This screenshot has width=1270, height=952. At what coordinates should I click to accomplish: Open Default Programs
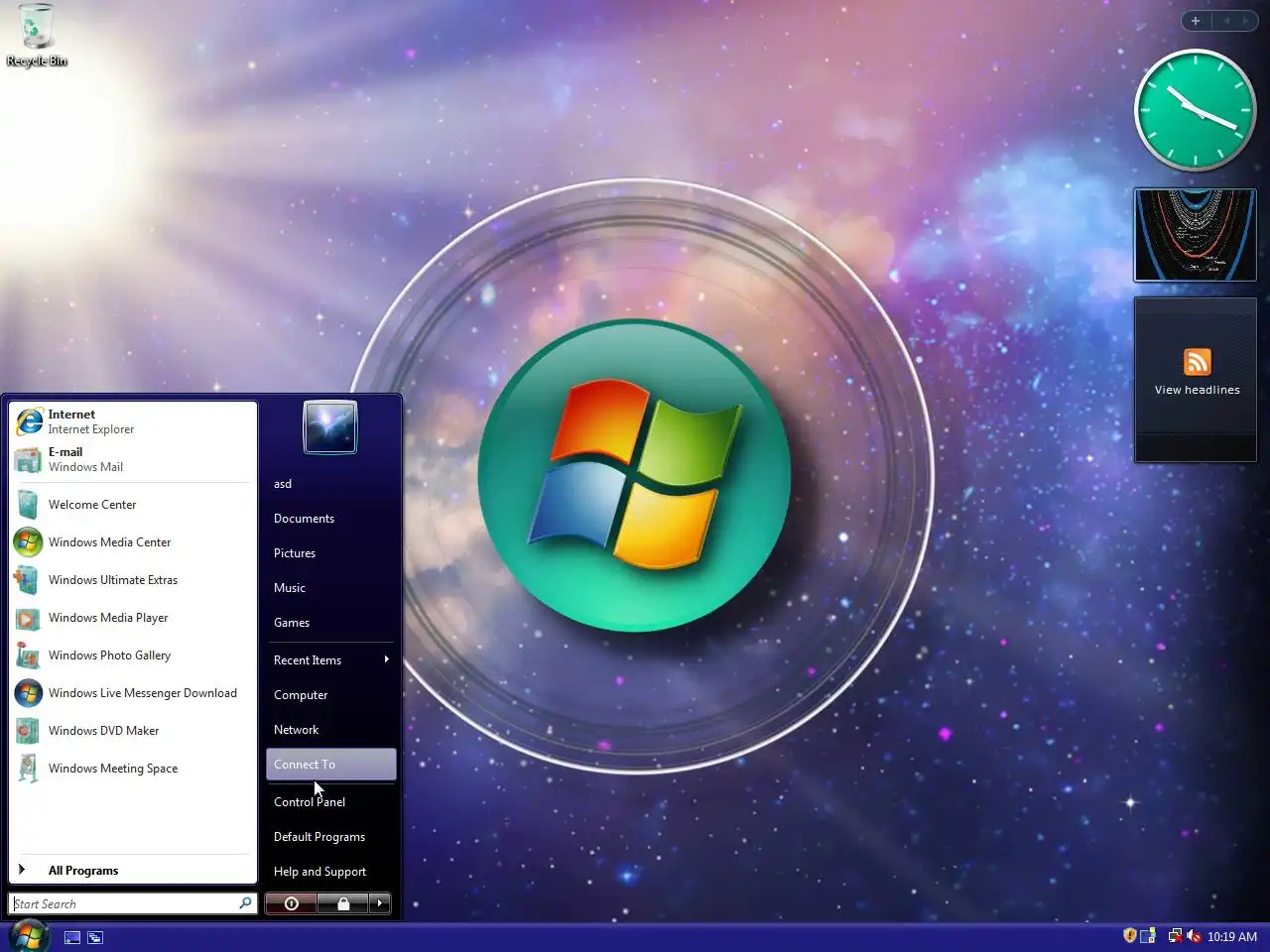(x=331, y=837)
